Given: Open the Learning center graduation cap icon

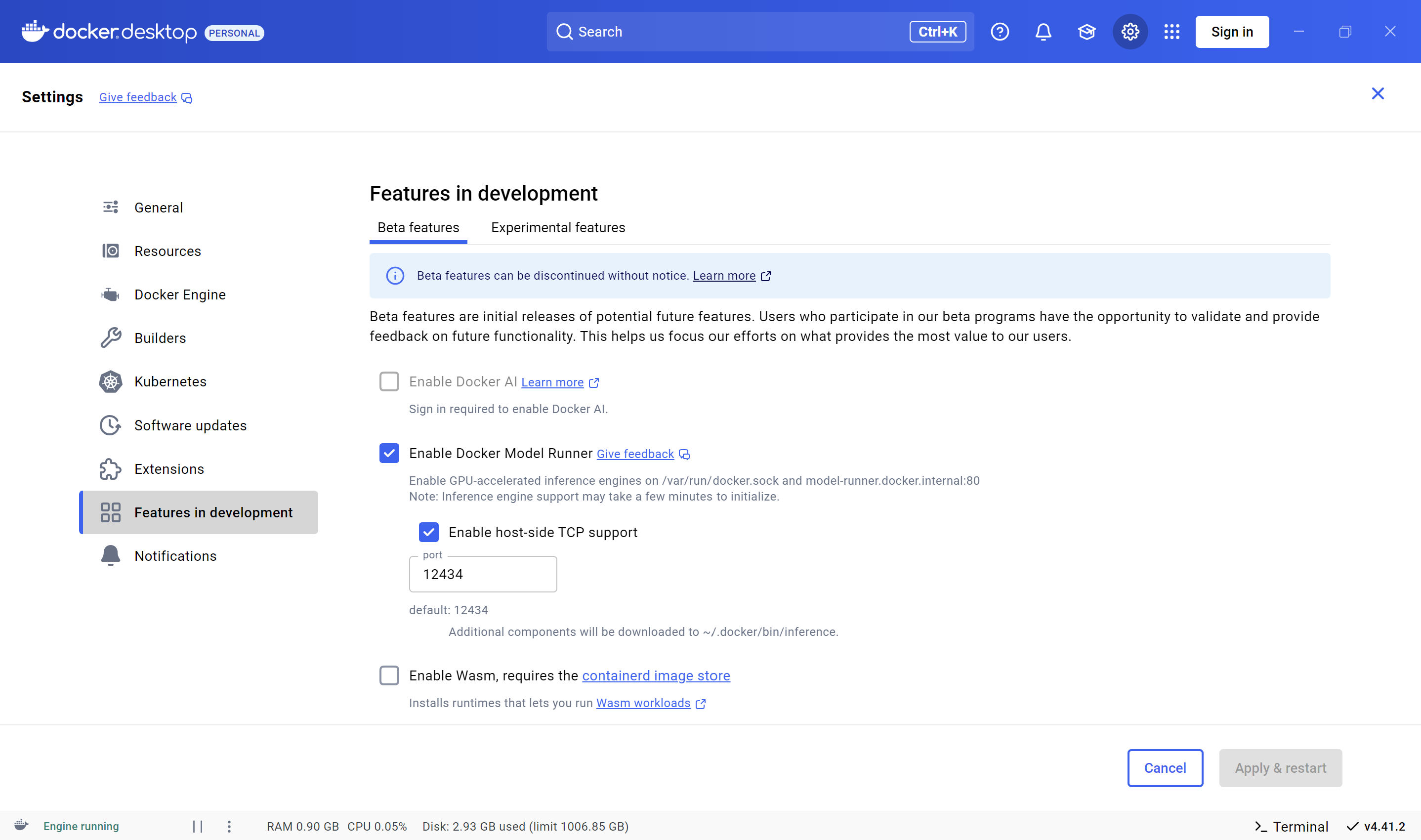Looking at the screenshot, I should coord(1087,32).
